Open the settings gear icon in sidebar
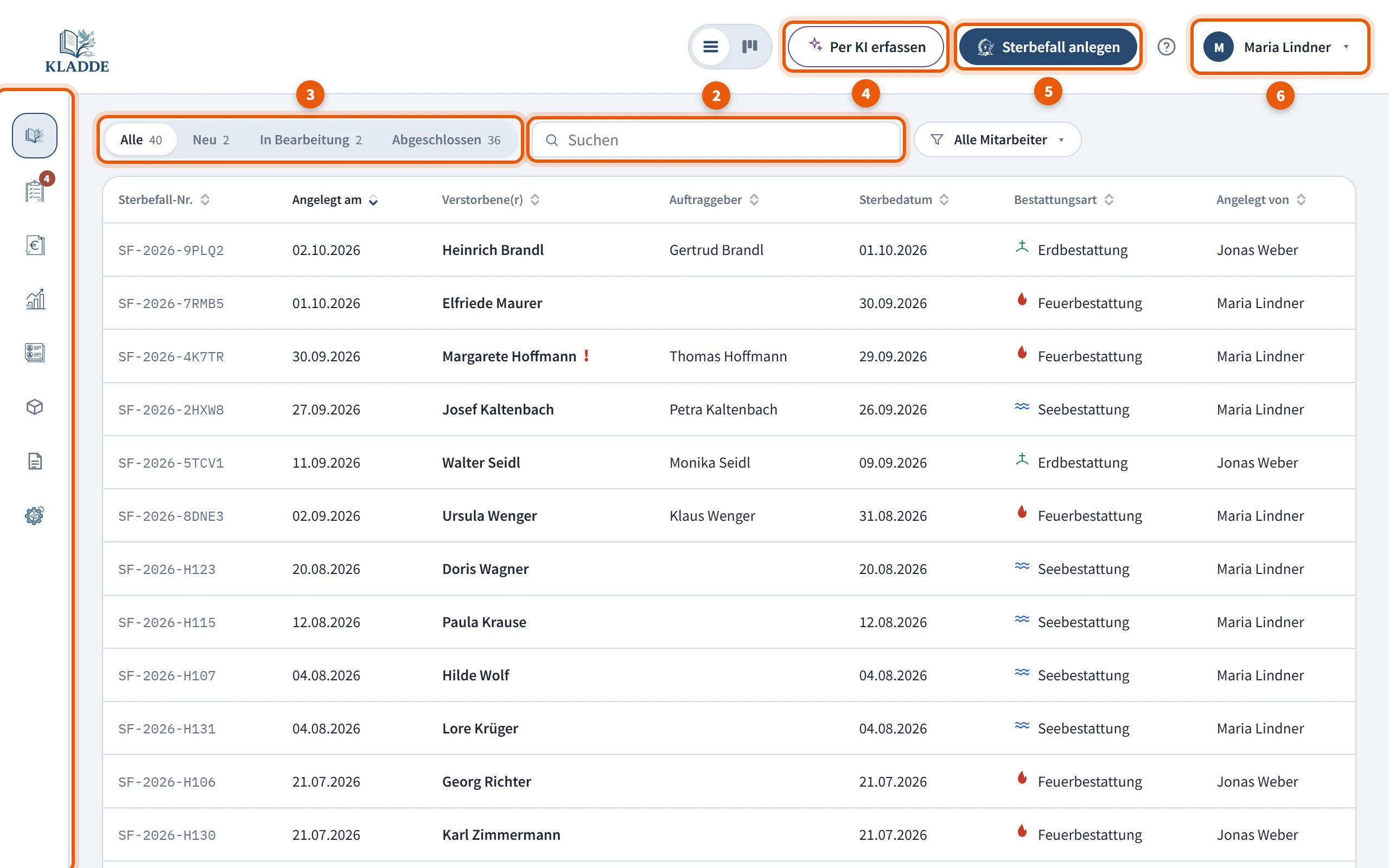 [35, 515]
